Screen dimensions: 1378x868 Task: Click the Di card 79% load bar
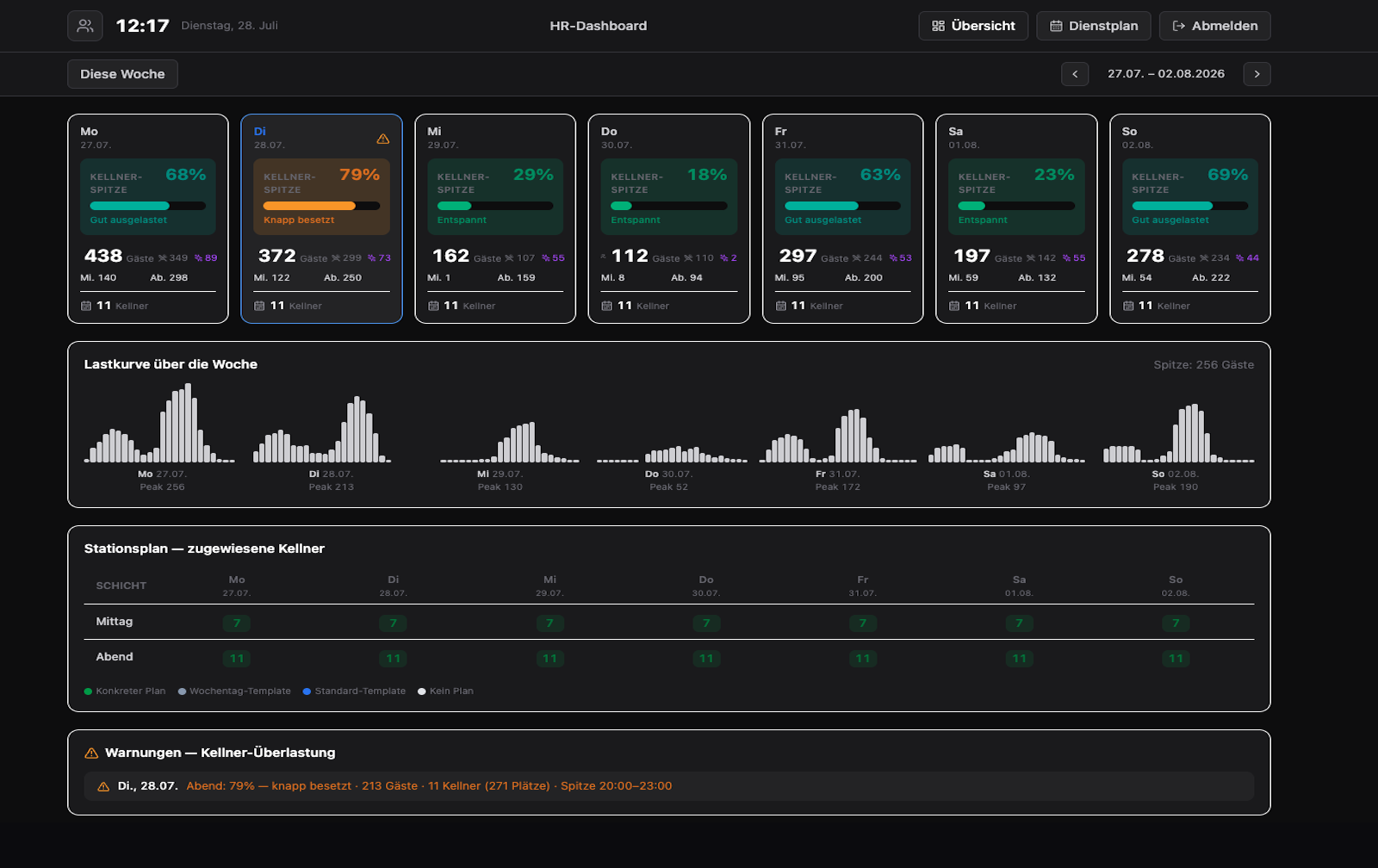click(321, 206)
